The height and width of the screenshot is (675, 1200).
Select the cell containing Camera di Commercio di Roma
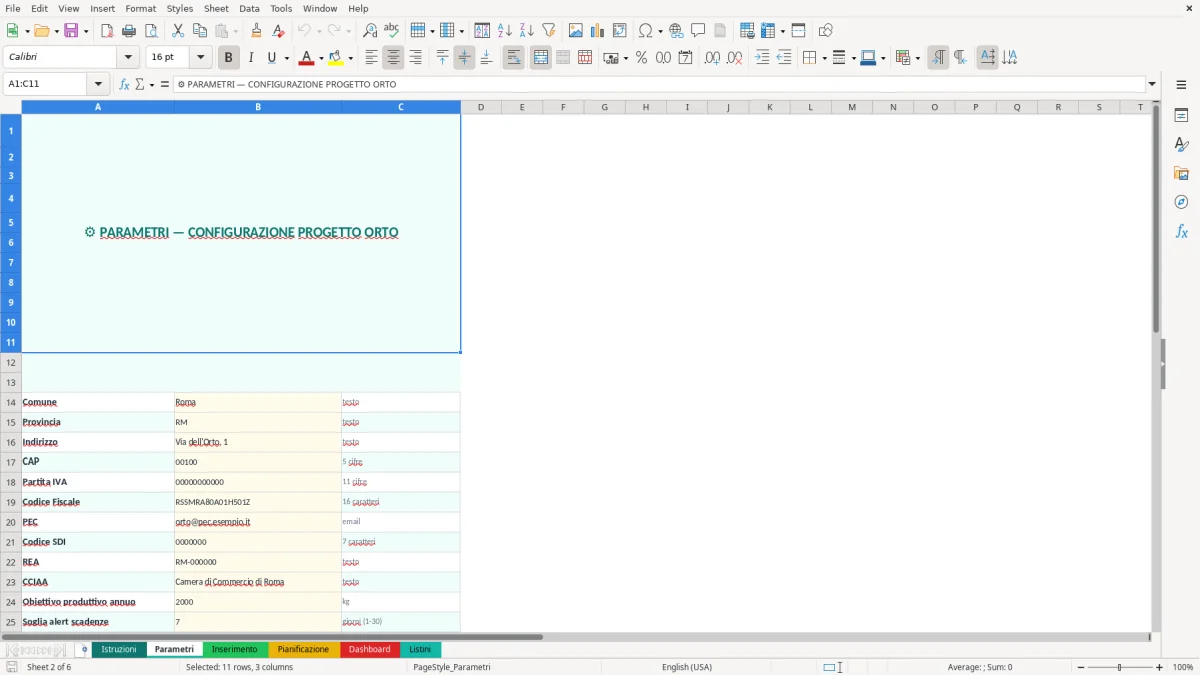pos(257,582)
